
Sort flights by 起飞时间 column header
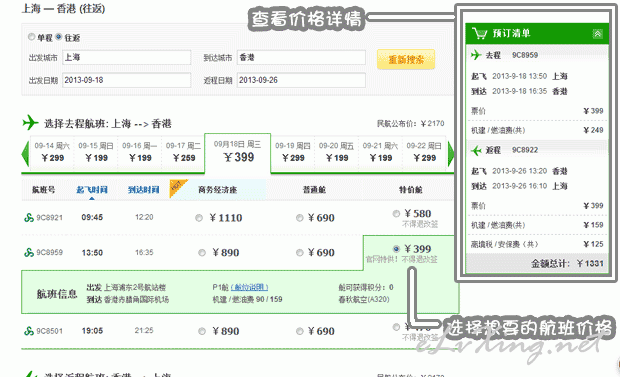[92, 190]
